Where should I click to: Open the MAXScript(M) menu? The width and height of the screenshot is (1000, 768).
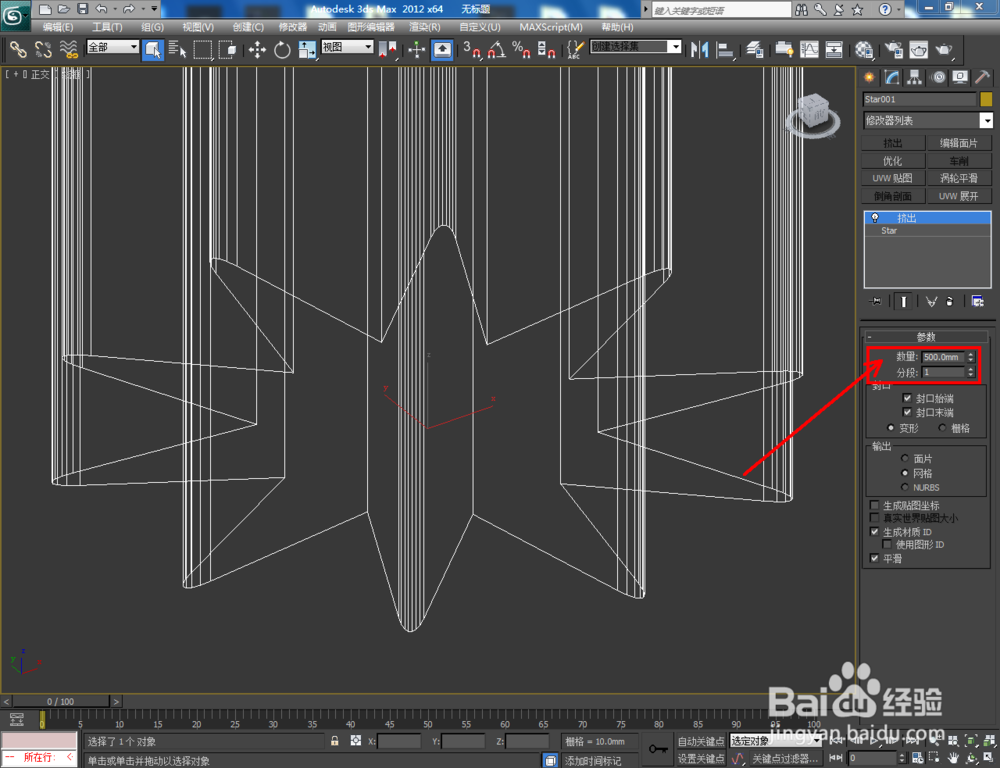pos(551,27)
